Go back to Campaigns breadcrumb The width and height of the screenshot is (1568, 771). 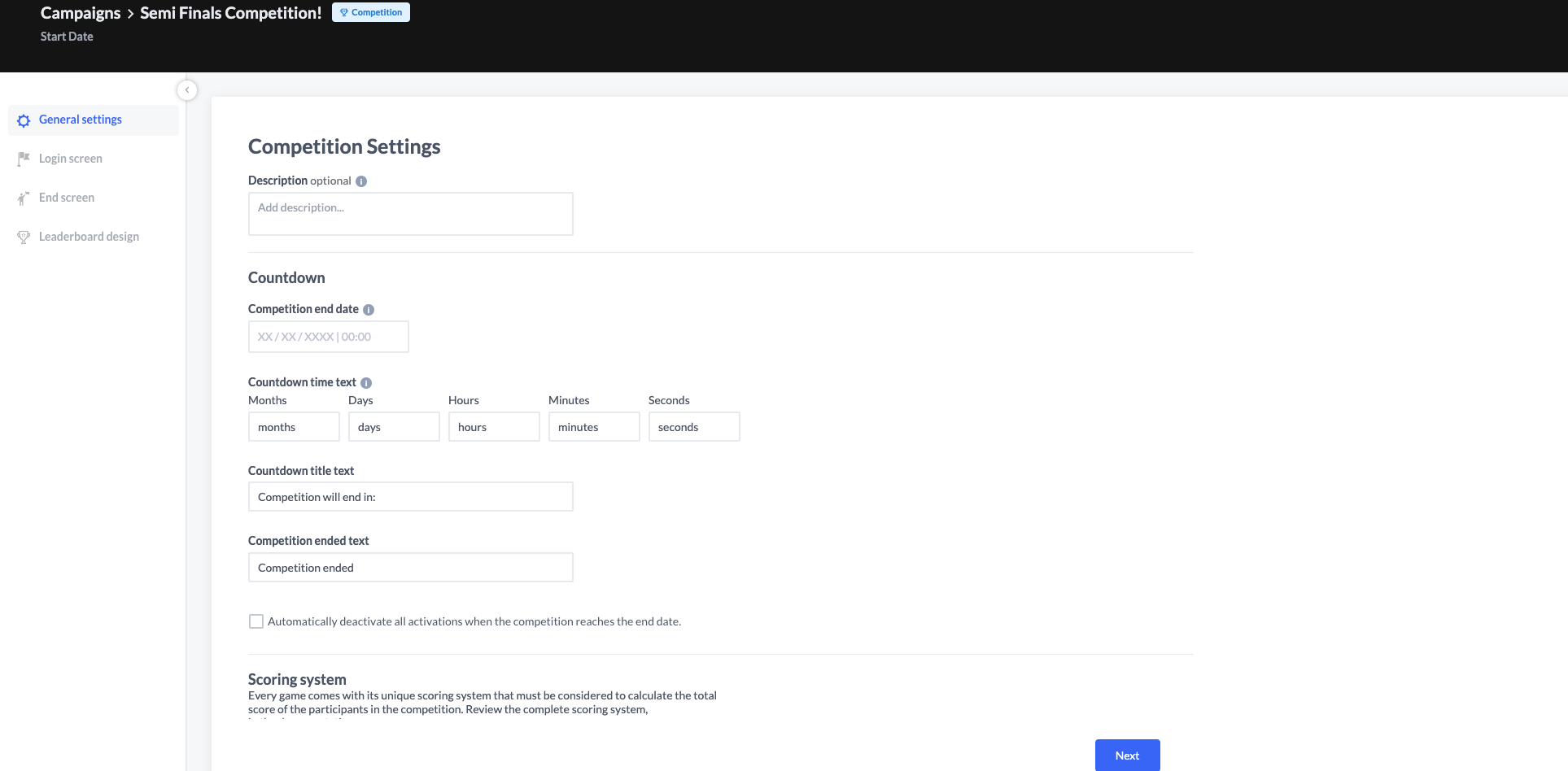81,13
